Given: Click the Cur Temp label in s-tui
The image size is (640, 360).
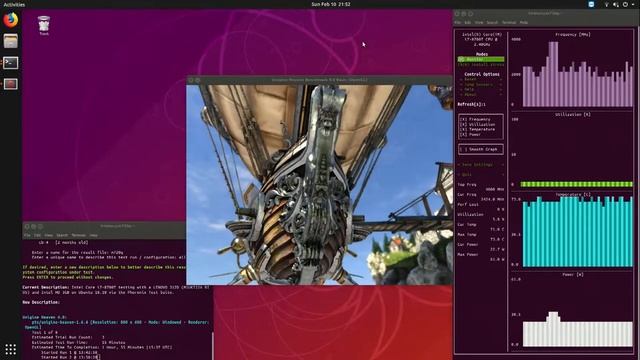Looking at the screenshot, I should pyautogui.click(x=467, y=224).
